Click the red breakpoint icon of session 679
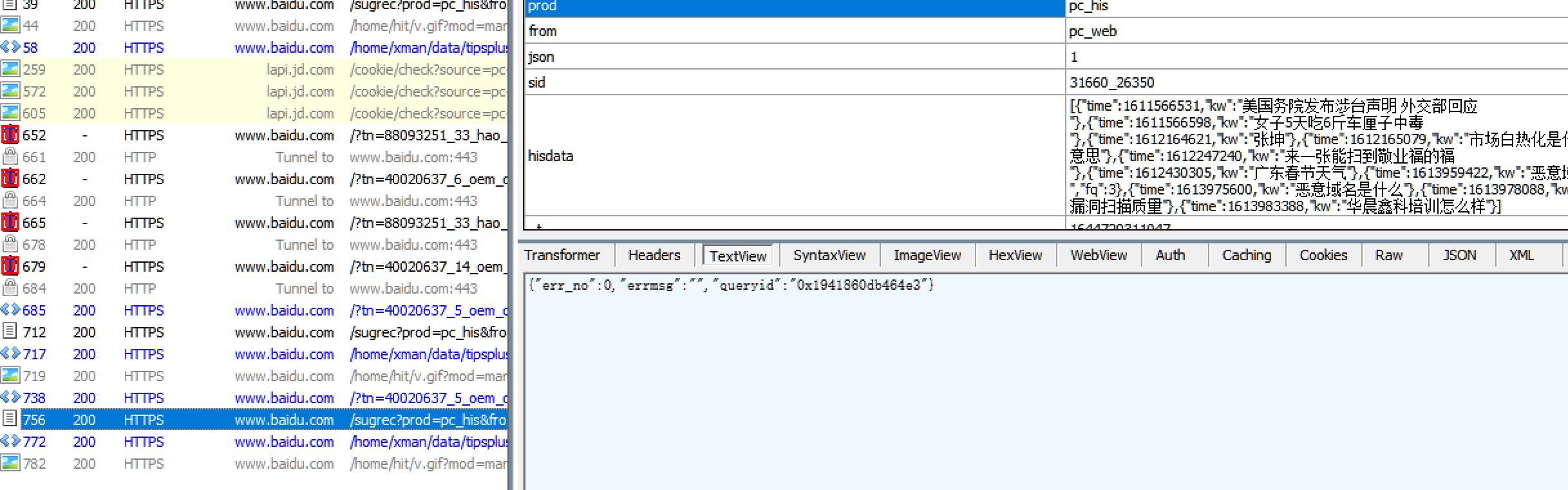The height and width of the screenshot is (490, 1568). pyautogui.click(x=10, y=267)
